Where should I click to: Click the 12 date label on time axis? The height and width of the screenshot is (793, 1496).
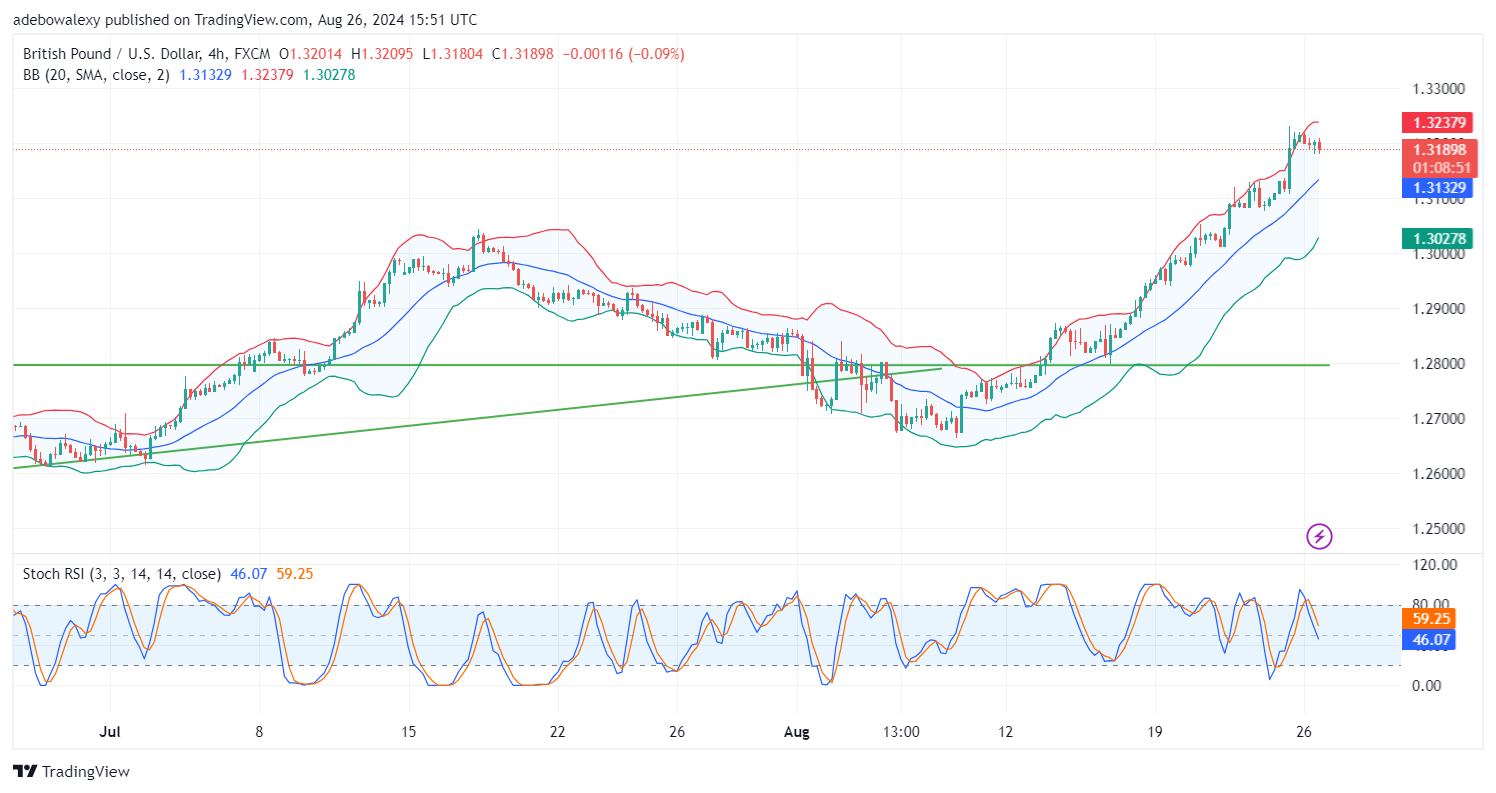coord(1005,732)
